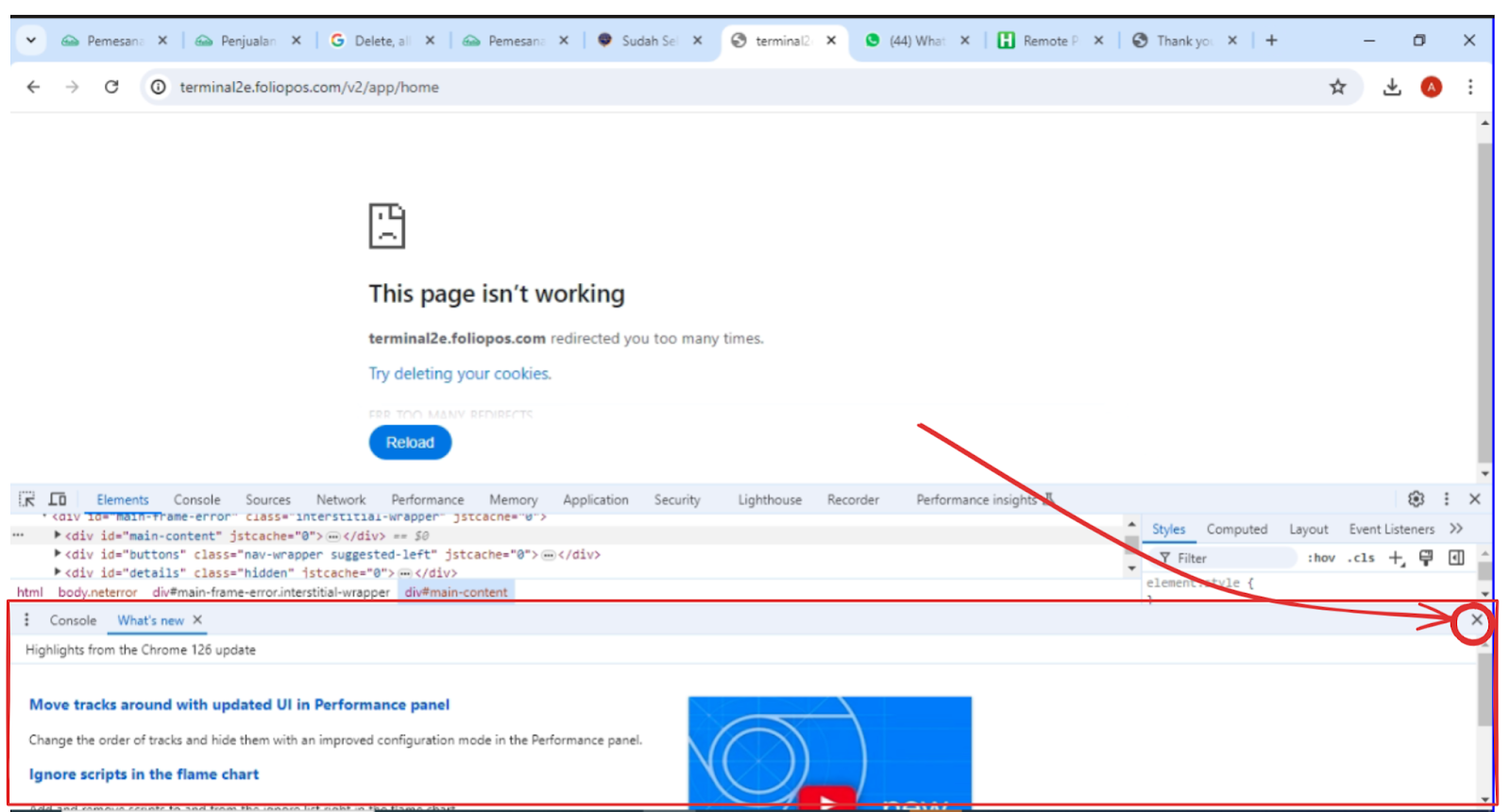This screenshot has width=1511, height=812.
Task: Switch to the Computed sidebar tab
Action: click(x=1237, y=530)
